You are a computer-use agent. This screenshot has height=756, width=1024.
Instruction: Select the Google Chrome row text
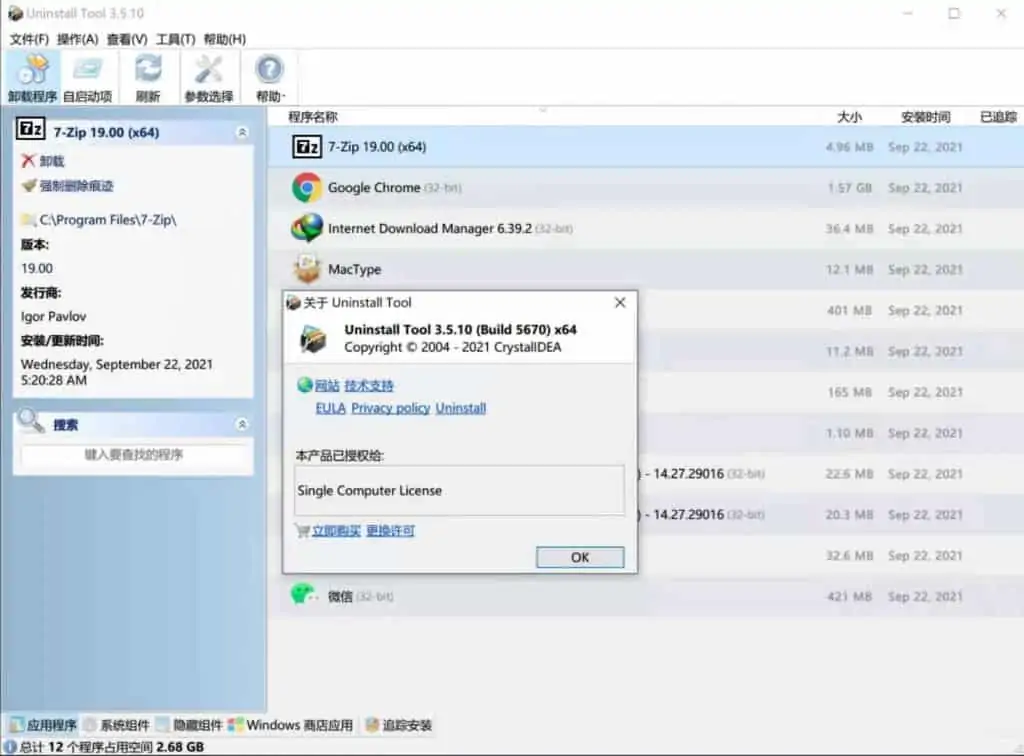pos(374,188)
